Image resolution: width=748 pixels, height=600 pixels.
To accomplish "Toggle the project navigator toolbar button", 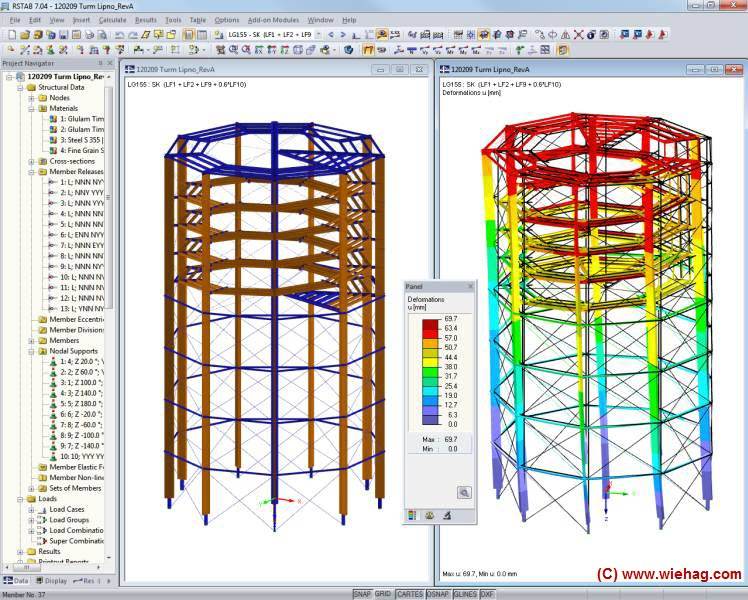I will [x=188, y=34].
